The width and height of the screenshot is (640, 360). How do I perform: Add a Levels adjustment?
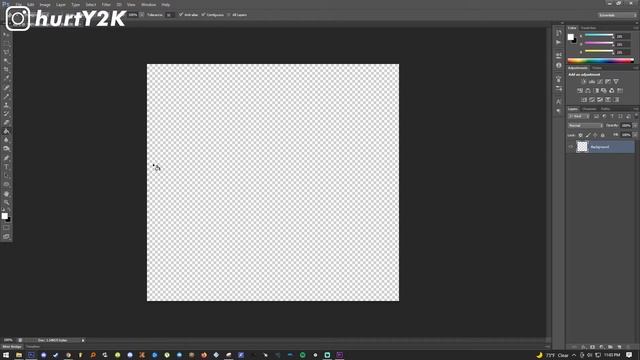pyautogui.click(x=592, y=82)
